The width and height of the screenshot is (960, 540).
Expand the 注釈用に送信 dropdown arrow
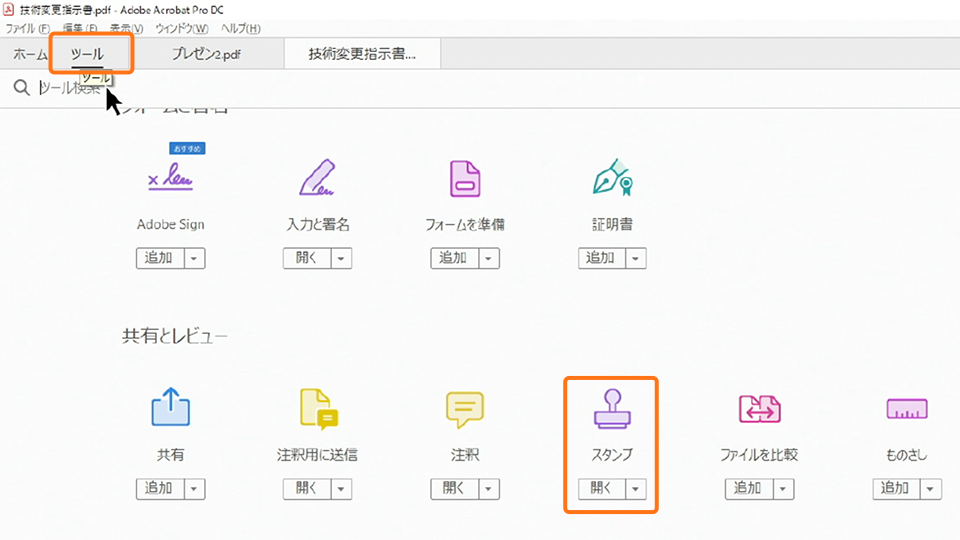coord(341,489)
